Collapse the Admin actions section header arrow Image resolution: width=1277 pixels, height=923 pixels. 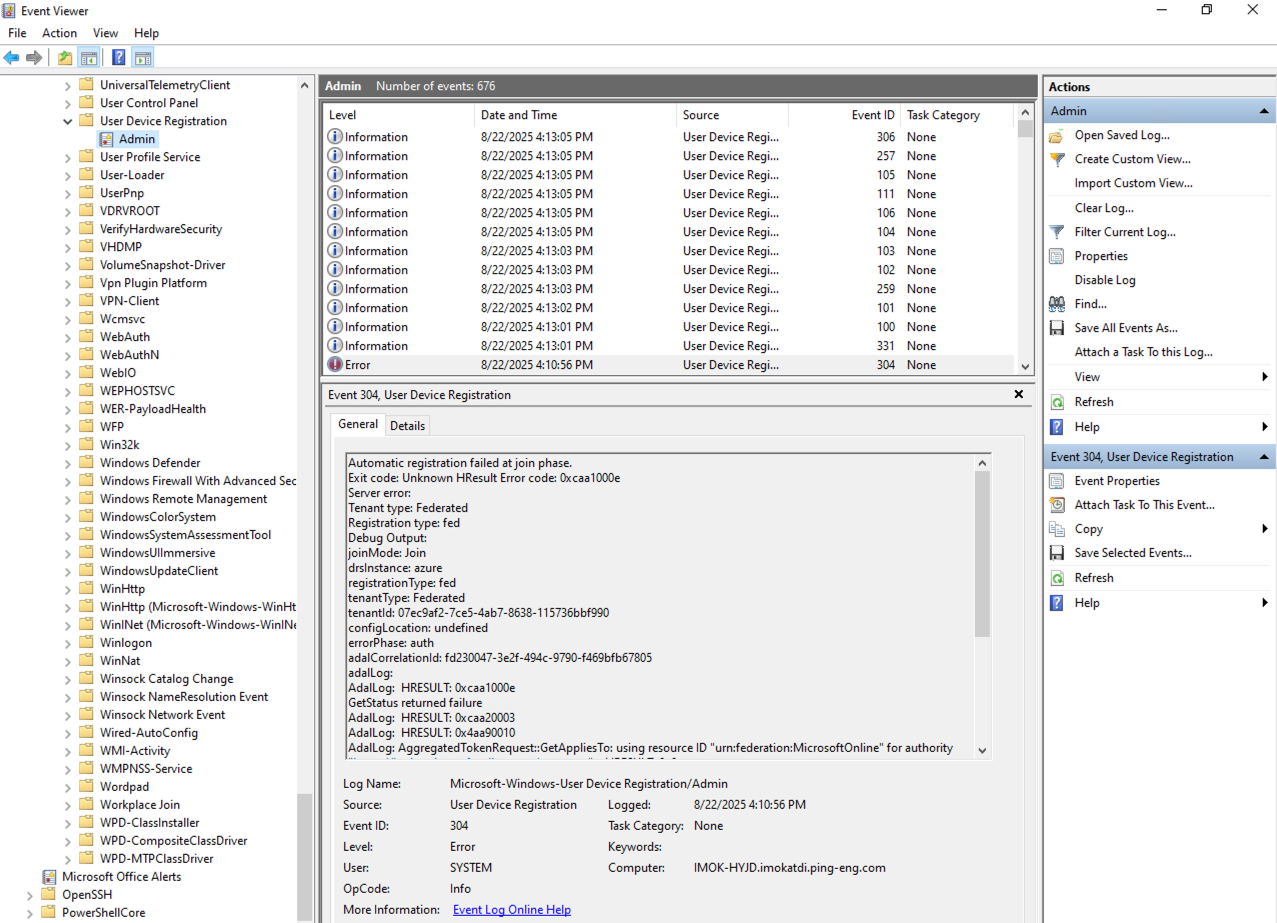tap(1262, 111)
